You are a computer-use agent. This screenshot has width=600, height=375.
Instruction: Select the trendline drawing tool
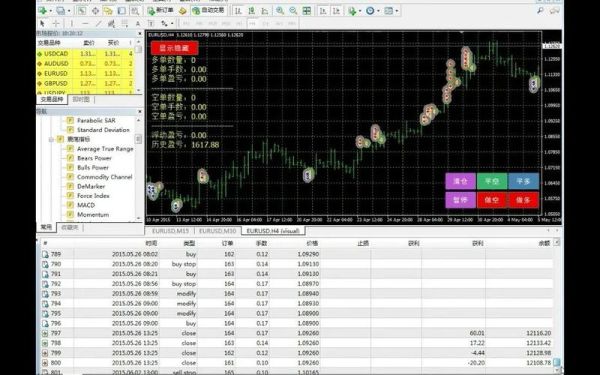[x=98, y=24]
